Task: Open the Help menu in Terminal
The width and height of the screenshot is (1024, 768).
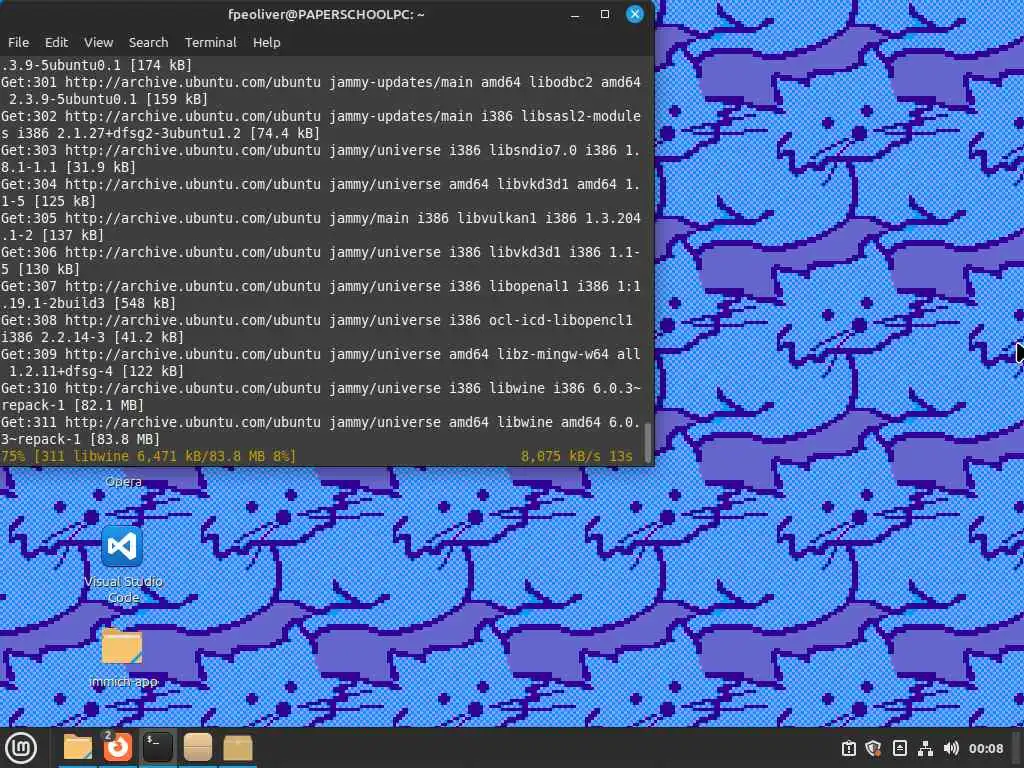Action: click(x=266, y=42)
